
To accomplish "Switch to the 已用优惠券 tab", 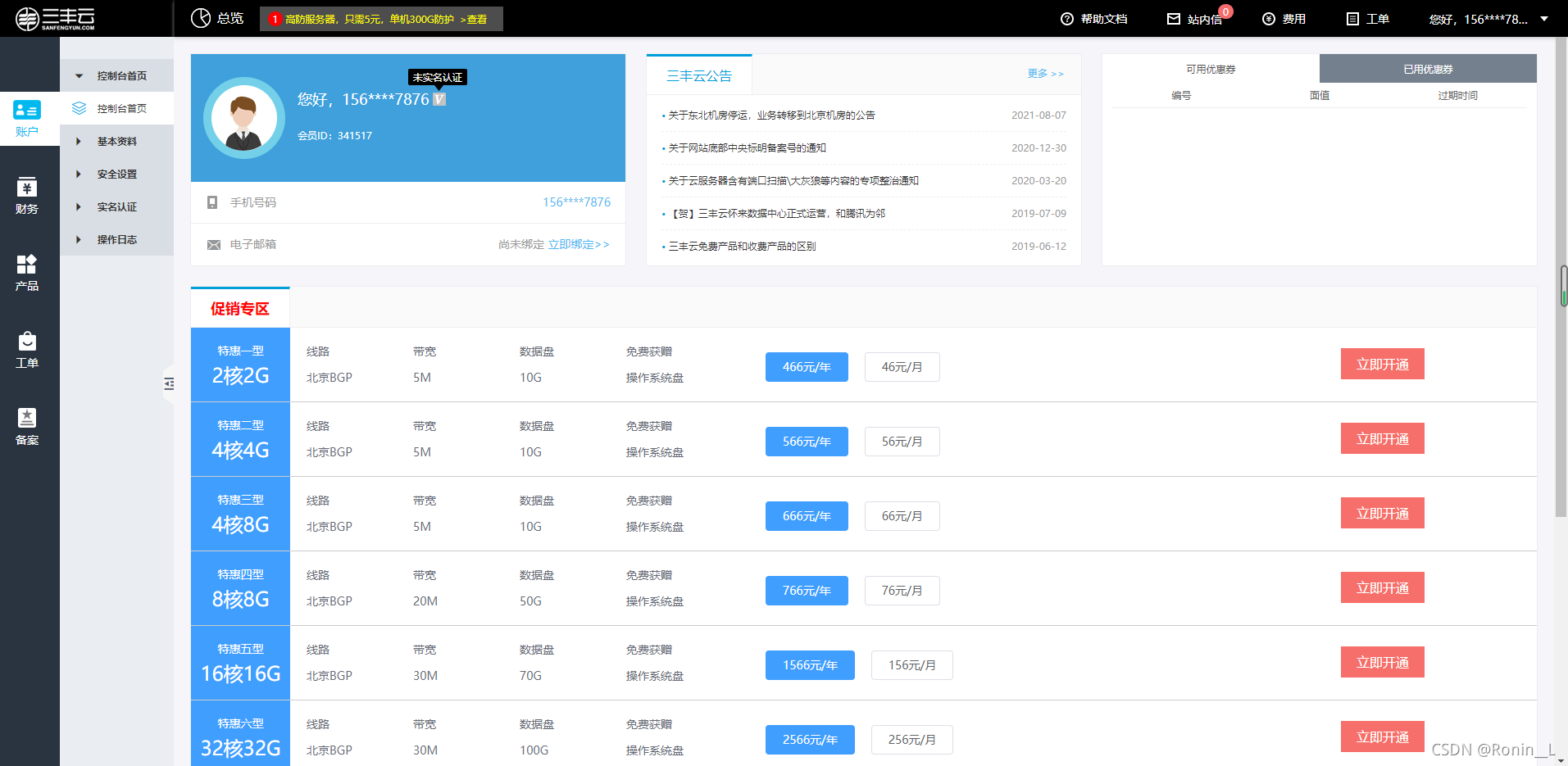I will pos(1428,69).
